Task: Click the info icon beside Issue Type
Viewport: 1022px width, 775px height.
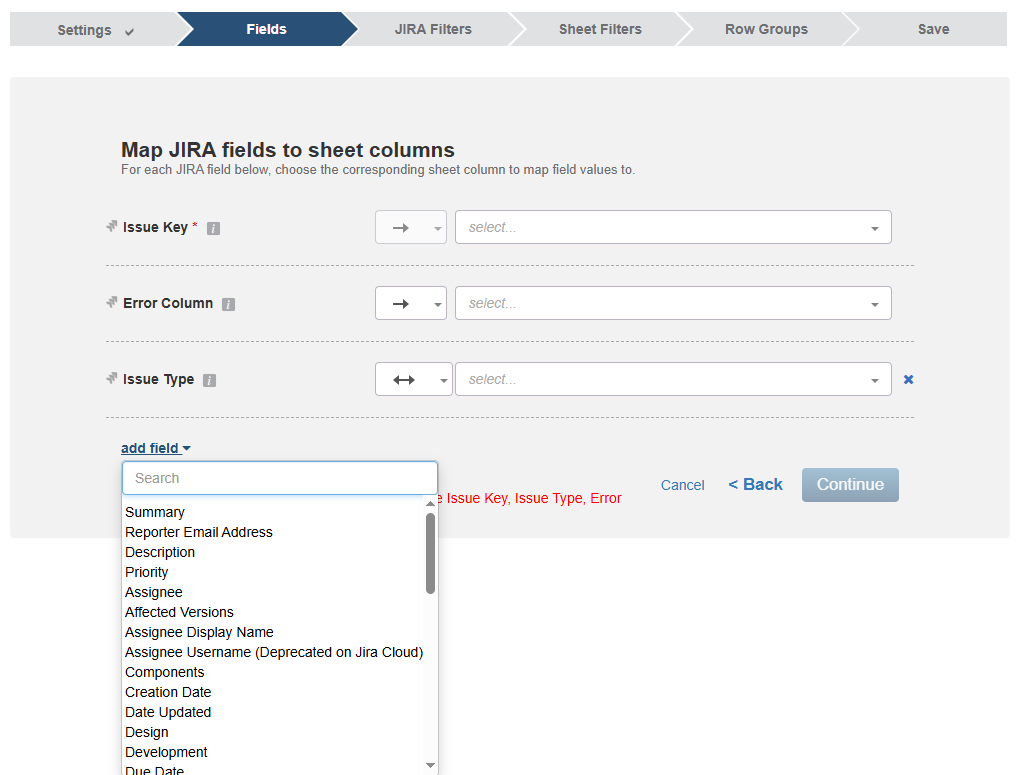Action: [208, 379]
